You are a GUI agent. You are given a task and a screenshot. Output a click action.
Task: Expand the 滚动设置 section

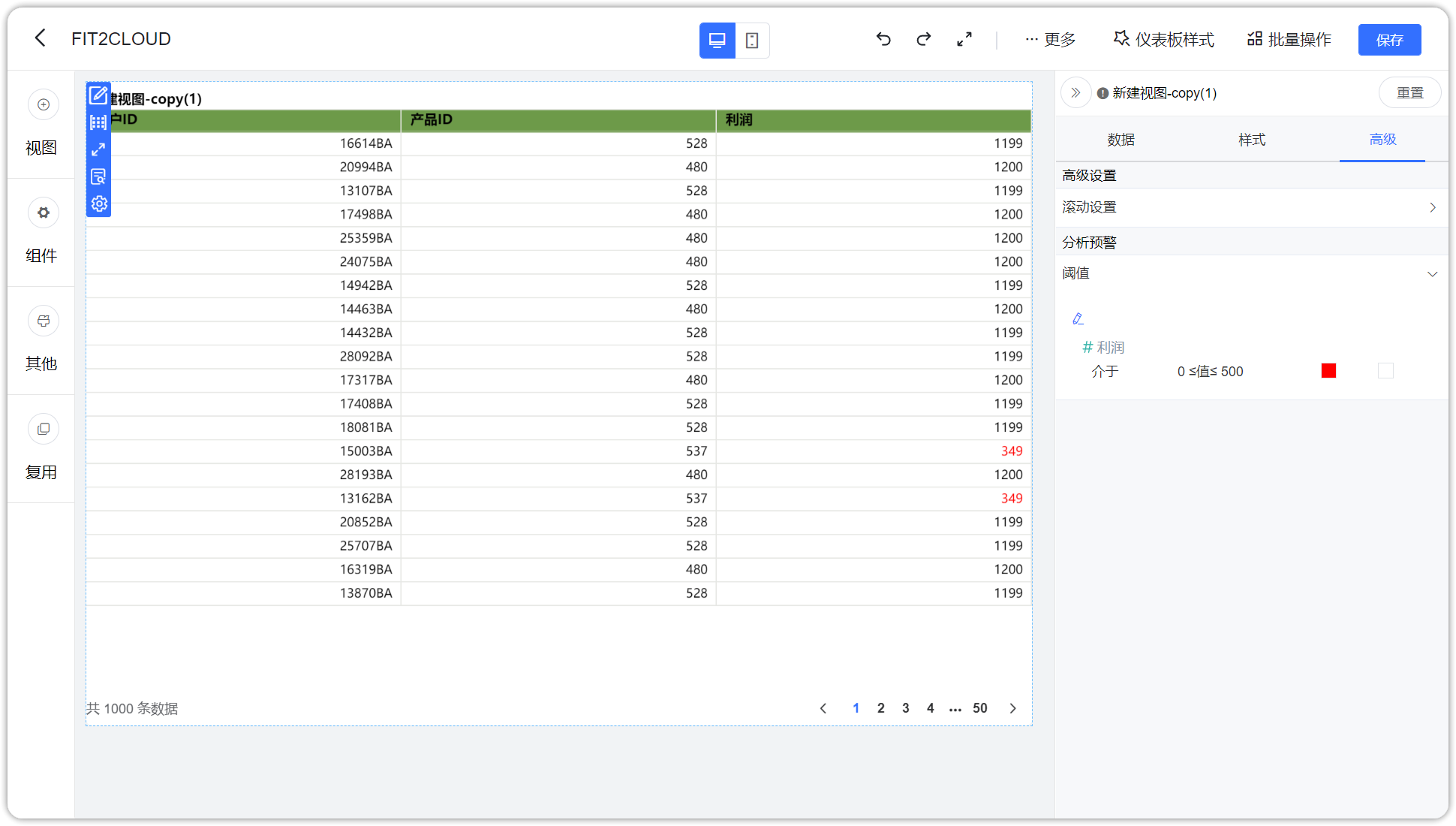[x=1251, y=207]
